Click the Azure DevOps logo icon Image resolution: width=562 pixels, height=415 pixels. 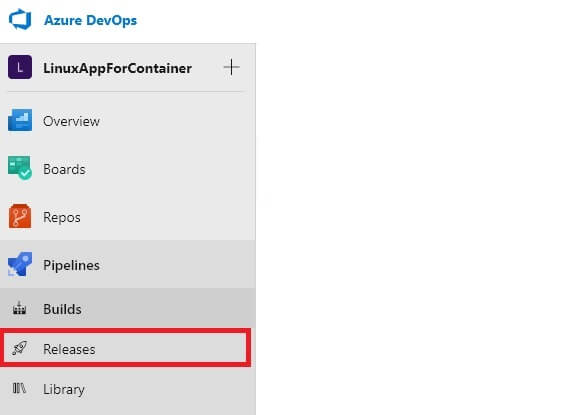(x=20, y=19)
